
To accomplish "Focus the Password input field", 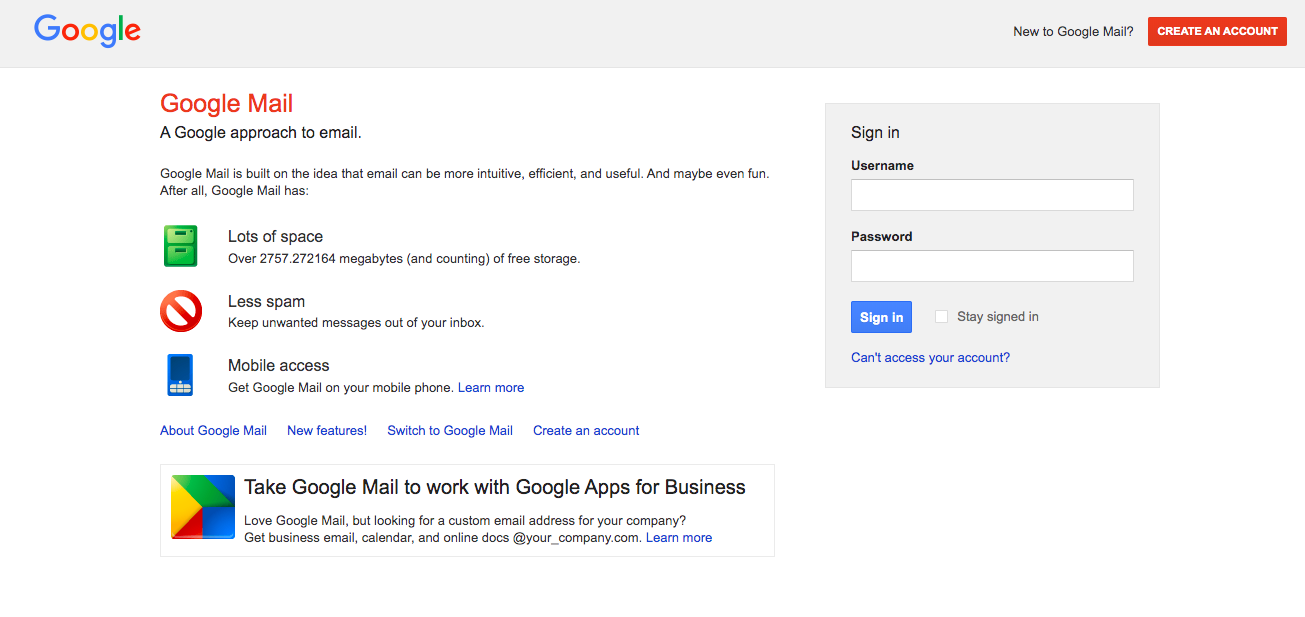I will [992, 266].
